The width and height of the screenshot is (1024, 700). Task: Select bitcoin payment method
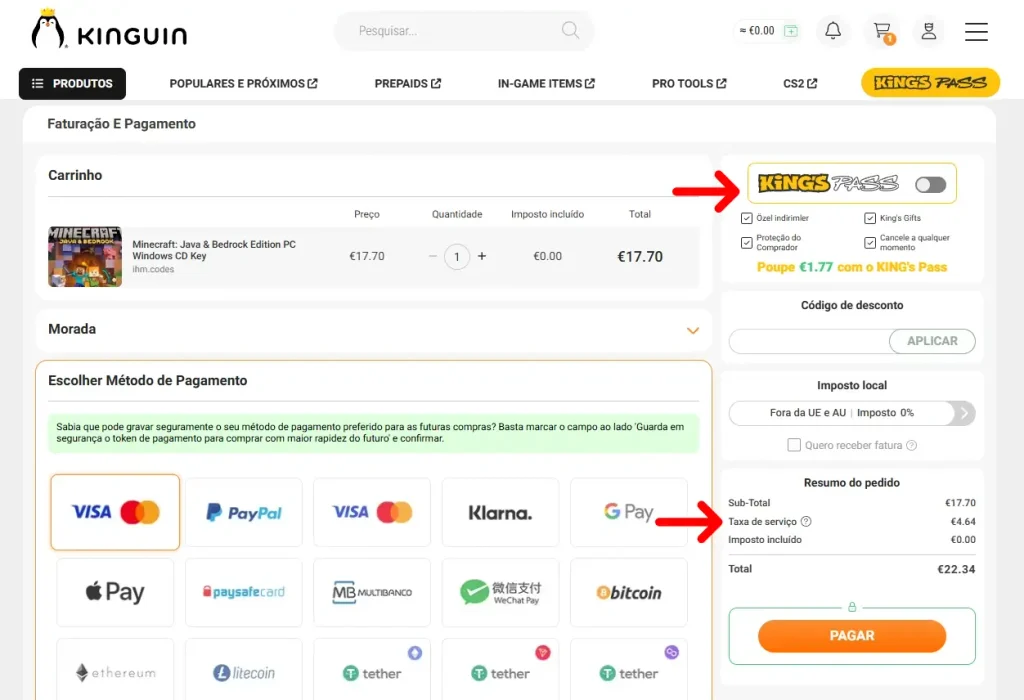(x=629, y=592)
